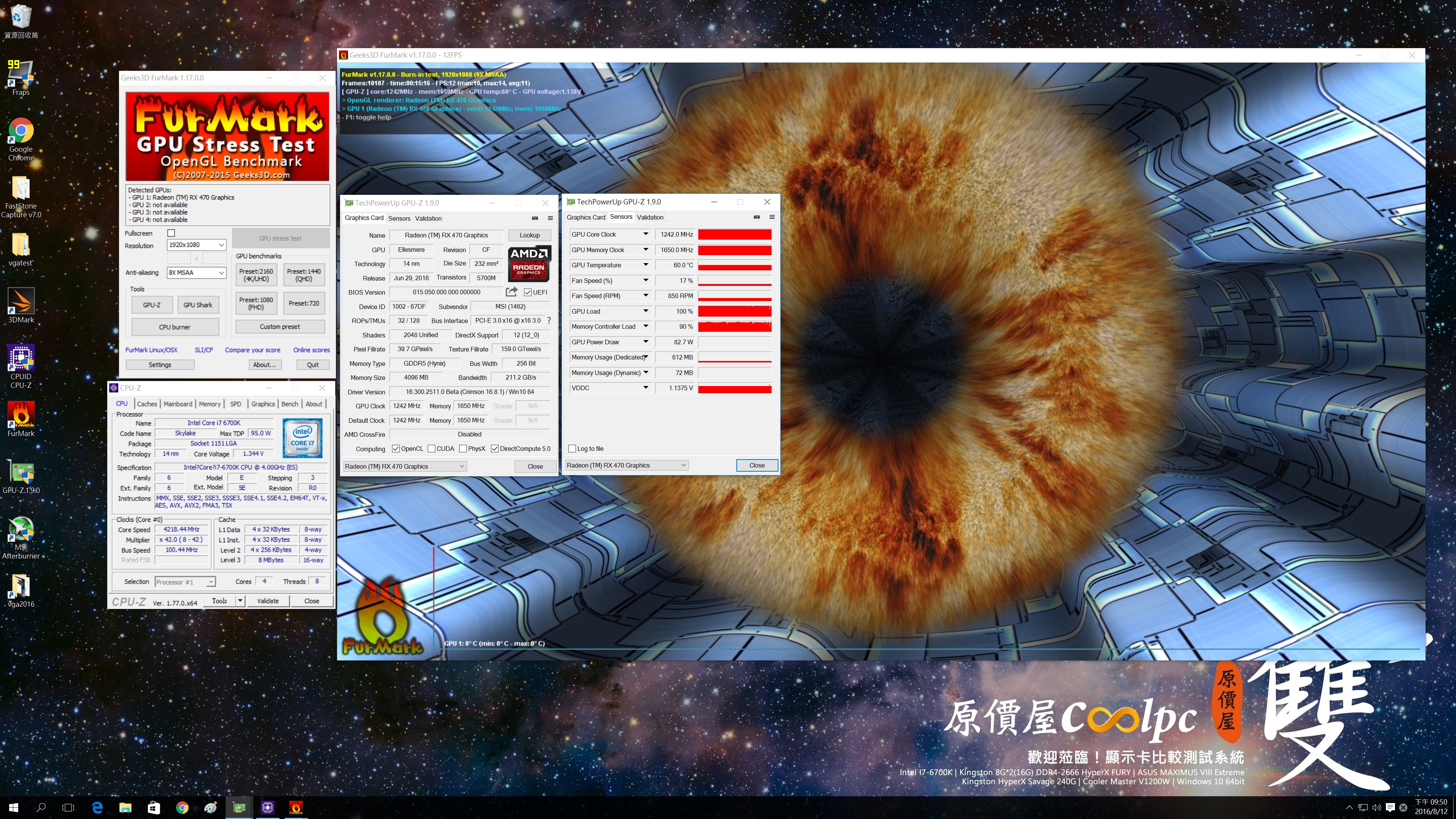Click the AMD Radeon logo in GPU-Z

click(x=529, y=264)
